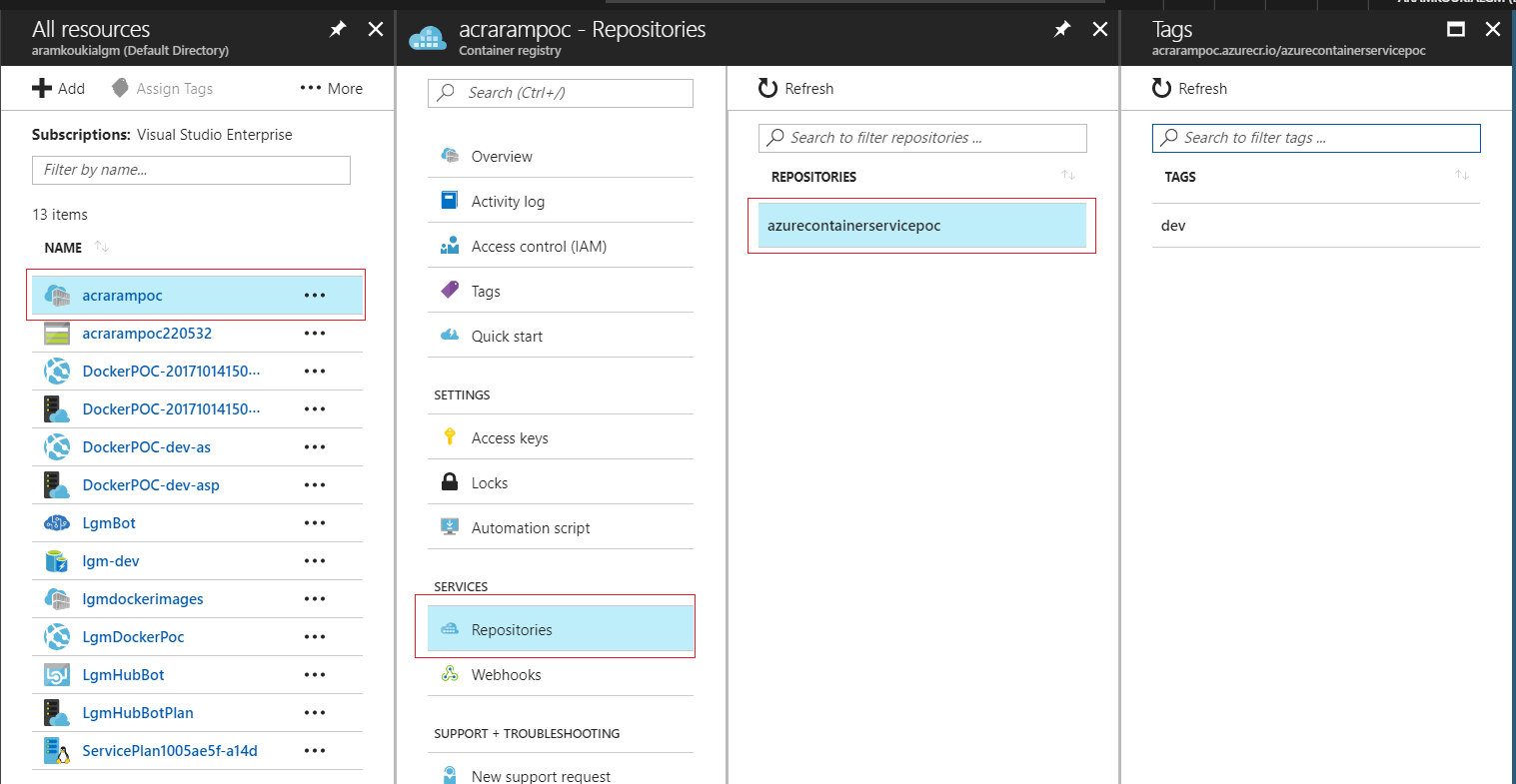The image size is (1516, 784).
Task: Click the Assign Tags tag icon
Action: 120,88
